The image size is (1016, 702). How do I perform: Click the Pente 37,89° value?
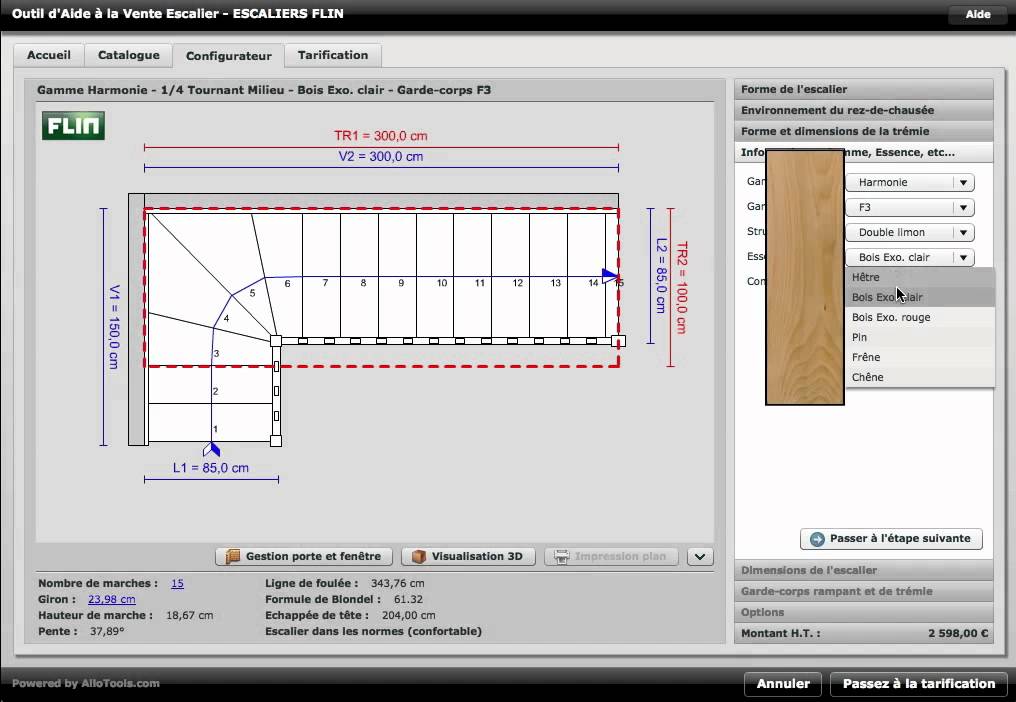pyautogui.click(x=107, y=631)
